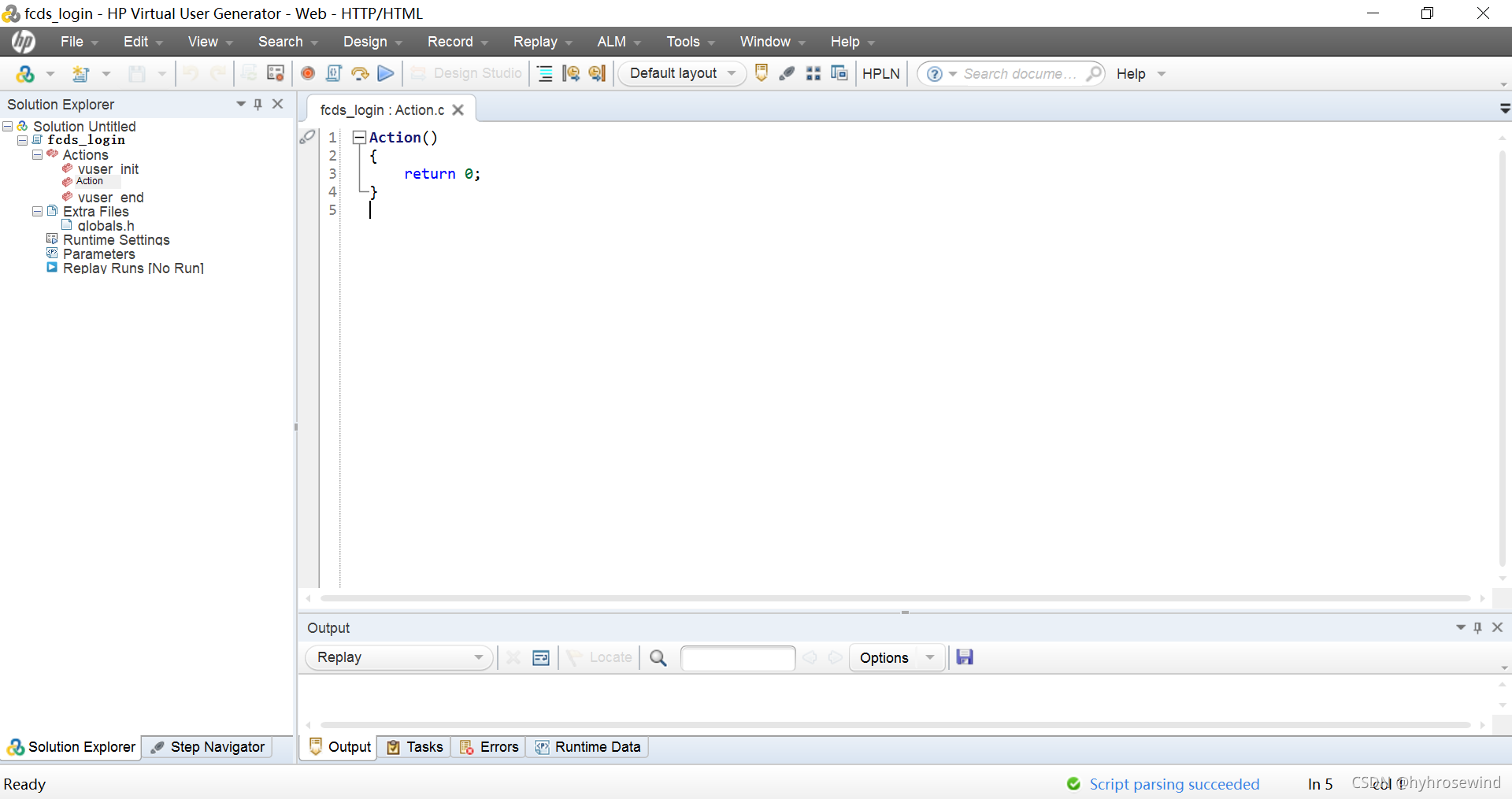1512x799 pixels.
Task: Click the step-over replay icon
Action: pyautogui.click(x=360, y=73)
